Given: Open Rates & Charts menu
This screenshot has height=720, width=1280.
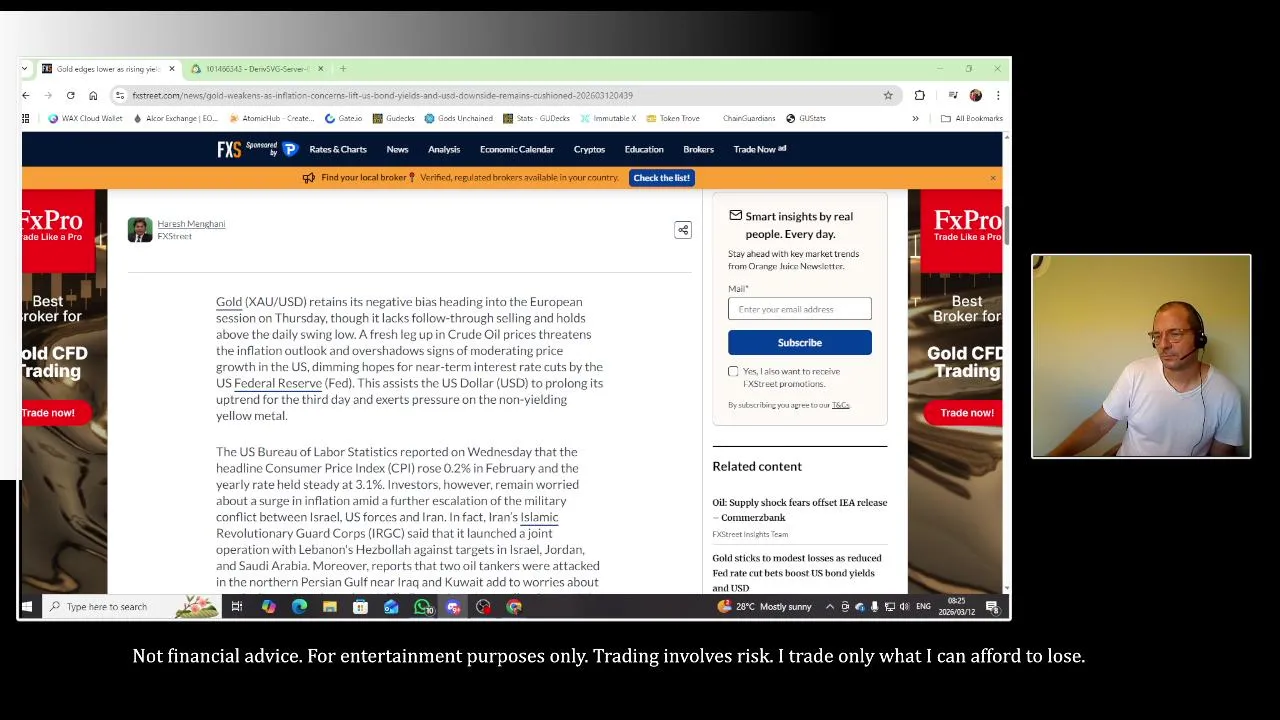Looking at the screenshot, I should tap(338, 149).
